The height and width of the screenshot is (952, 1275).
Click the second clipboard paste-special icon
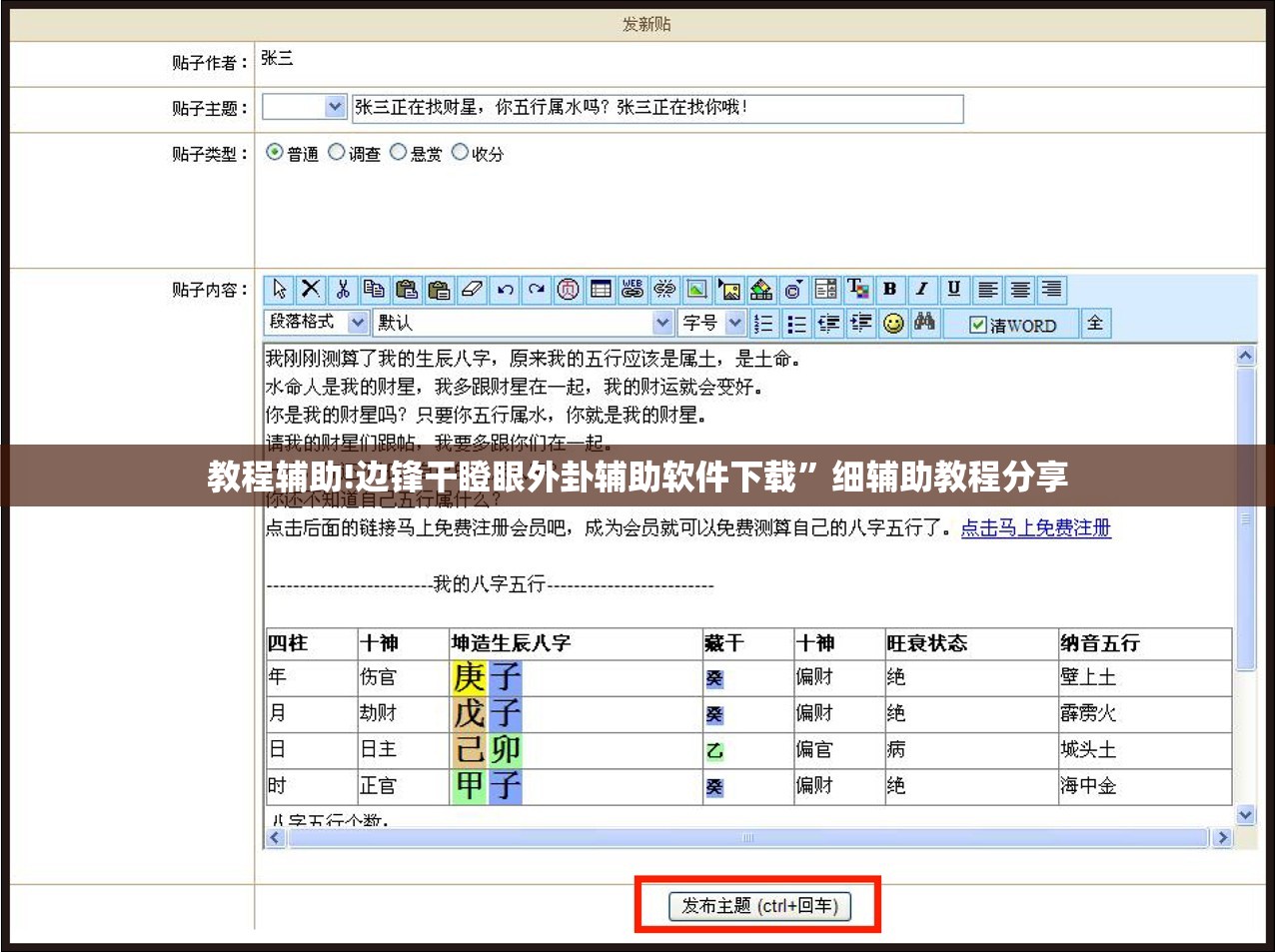pyautogui.click(x=439, y=290)
